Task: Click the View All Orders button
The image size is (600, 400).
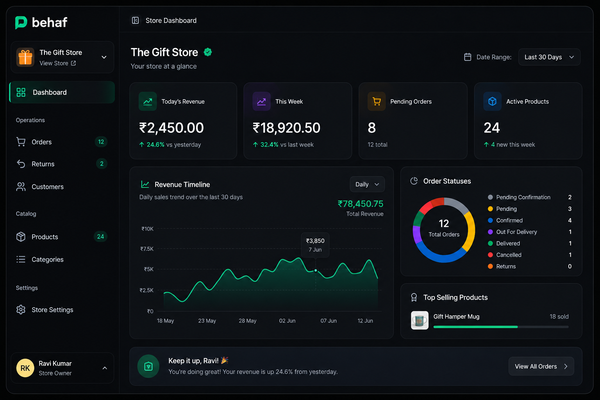Action: (x=541, y=366)
